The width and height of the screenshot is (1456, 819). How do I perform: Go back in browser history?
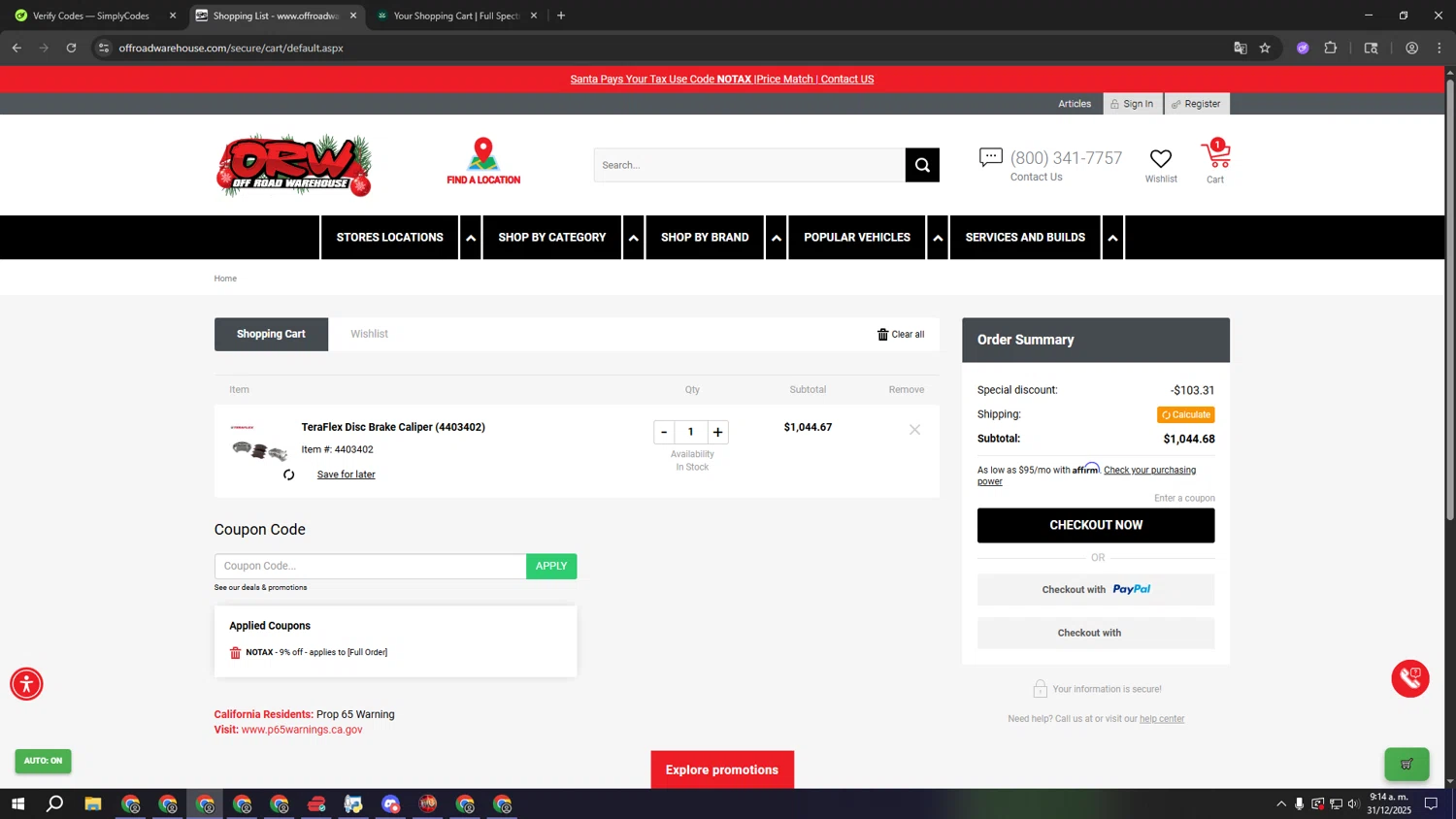pyautogui.click(x=17, y=48)
